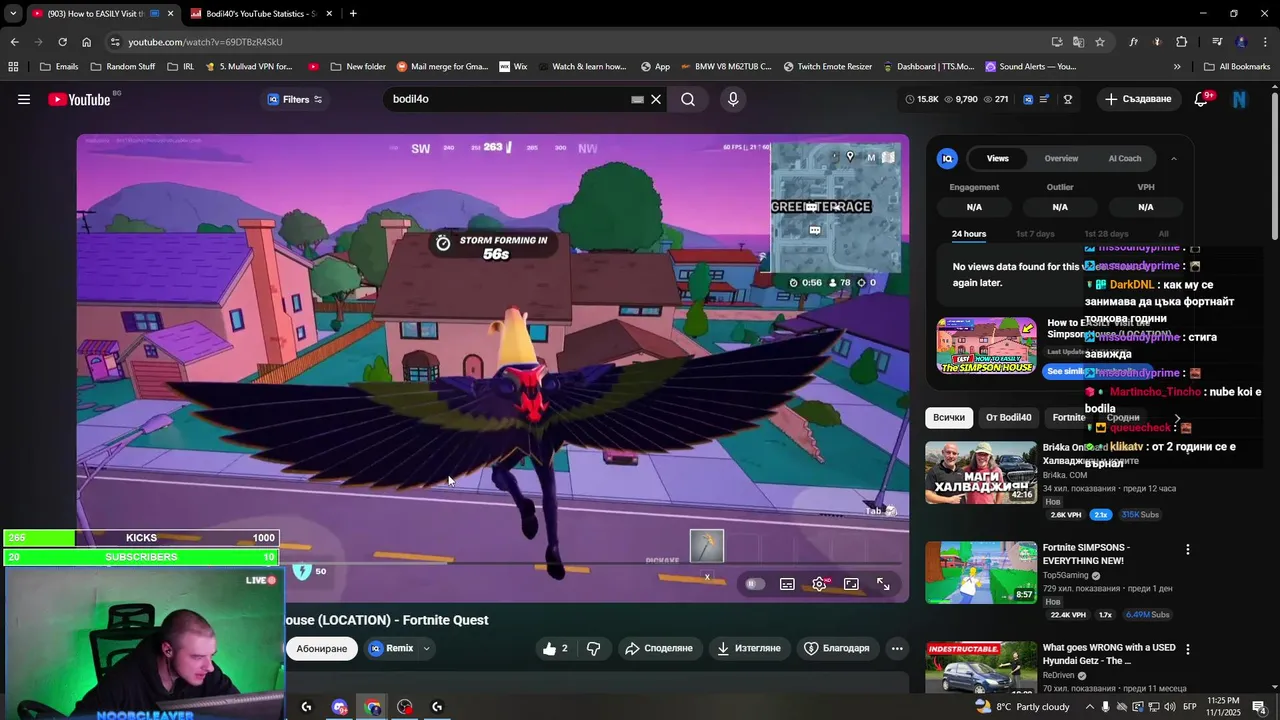Screen dimensions: 1280x720
Task: Open vidIQ Filters toggle in search bar
Action: [295, 99]
